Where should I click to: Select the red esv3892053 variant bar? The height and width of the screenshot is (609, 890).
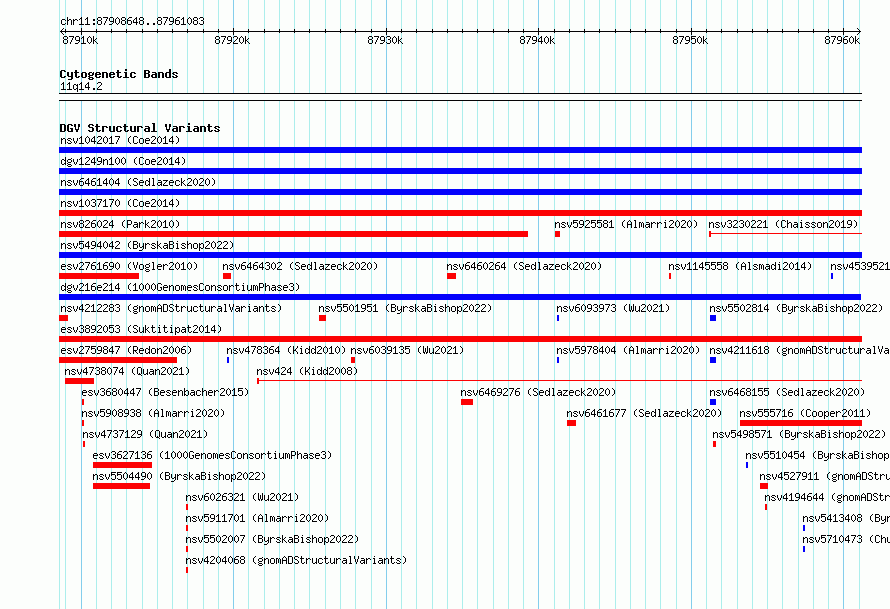tap(460, 339)
